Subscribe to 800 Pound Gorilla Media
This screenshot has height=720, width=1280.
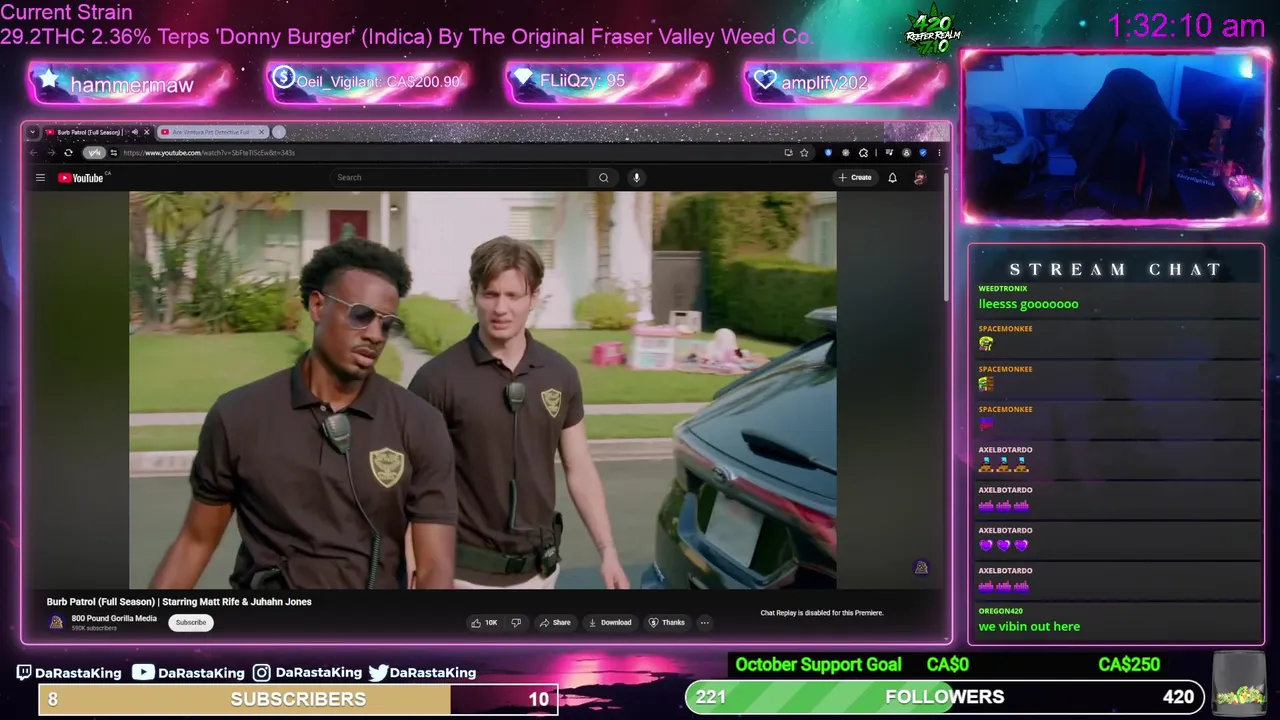(x=190, y=622)
